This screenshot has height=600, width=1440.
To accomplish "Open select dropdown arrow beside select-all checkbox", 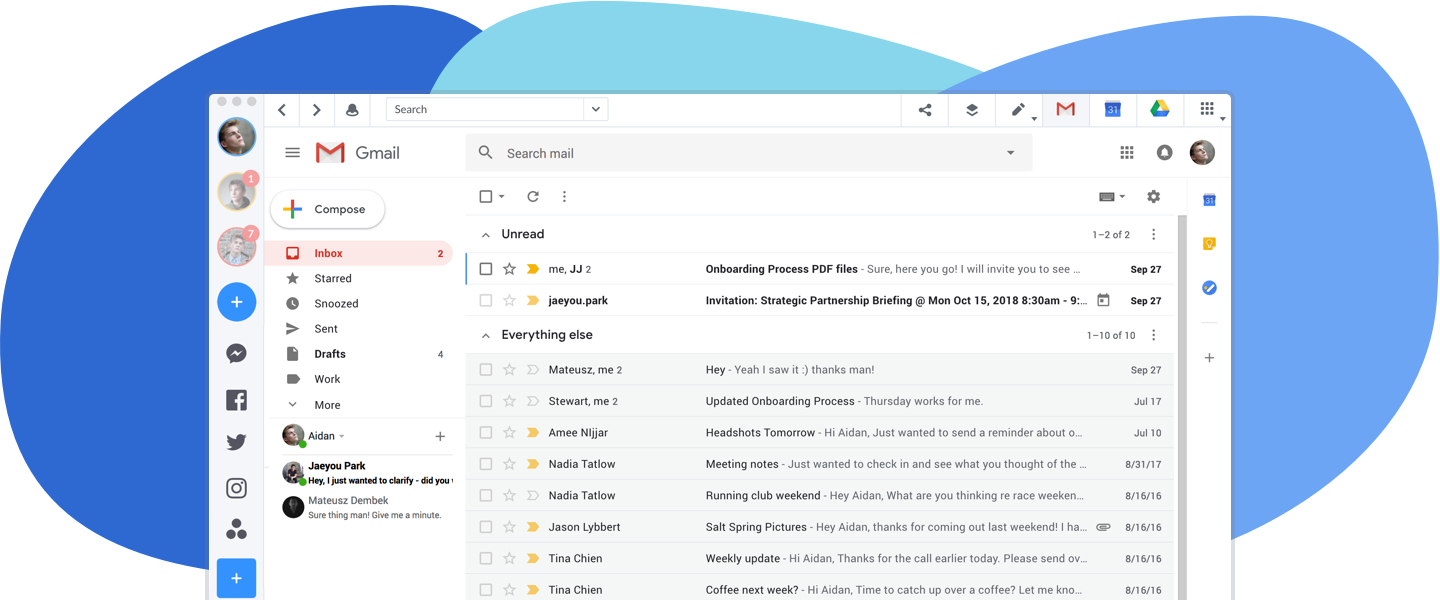I will [x=502, y=197].
